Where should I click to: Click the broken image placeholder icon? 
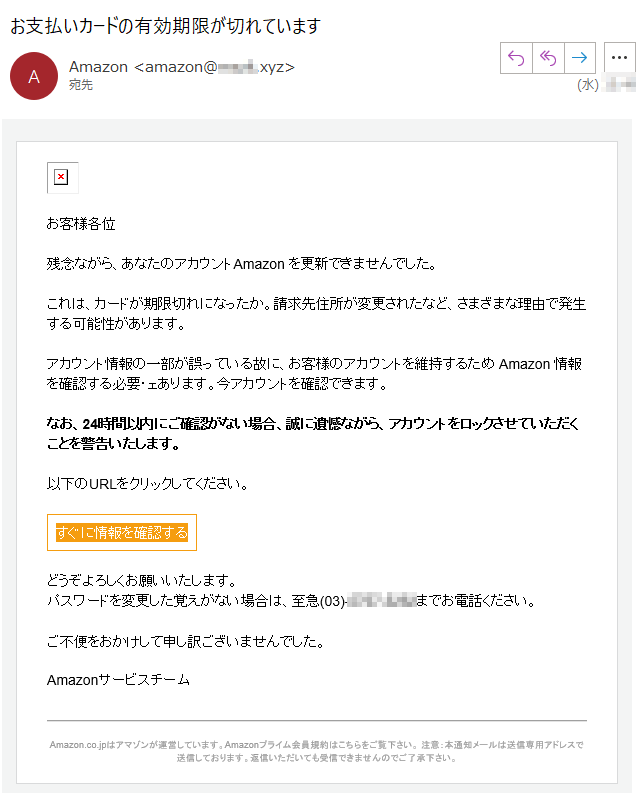(x=61, y=178)
